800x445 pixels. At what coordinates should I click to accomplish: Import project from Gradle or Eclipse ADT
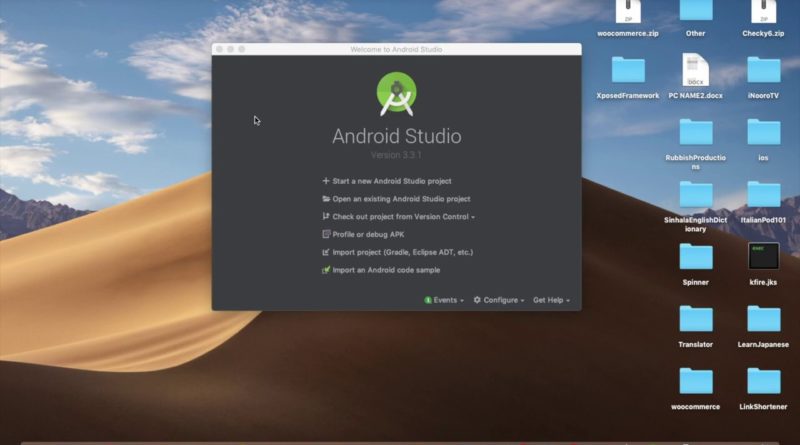397,252
